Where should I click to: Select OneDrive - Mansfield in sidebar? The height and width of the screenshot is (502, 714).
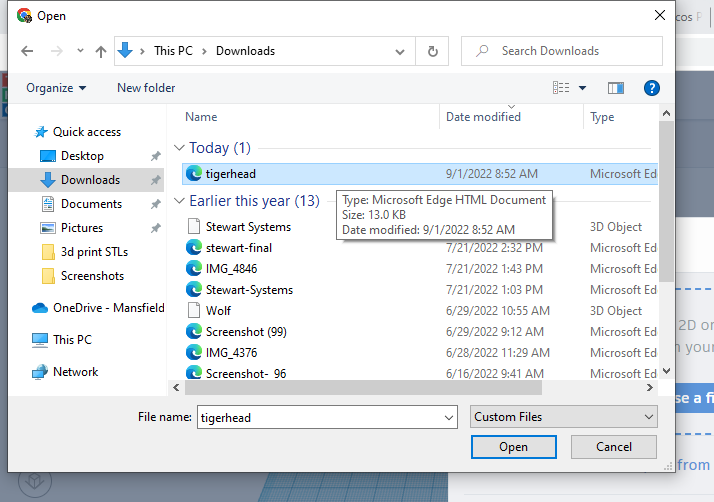coord(108,308)
